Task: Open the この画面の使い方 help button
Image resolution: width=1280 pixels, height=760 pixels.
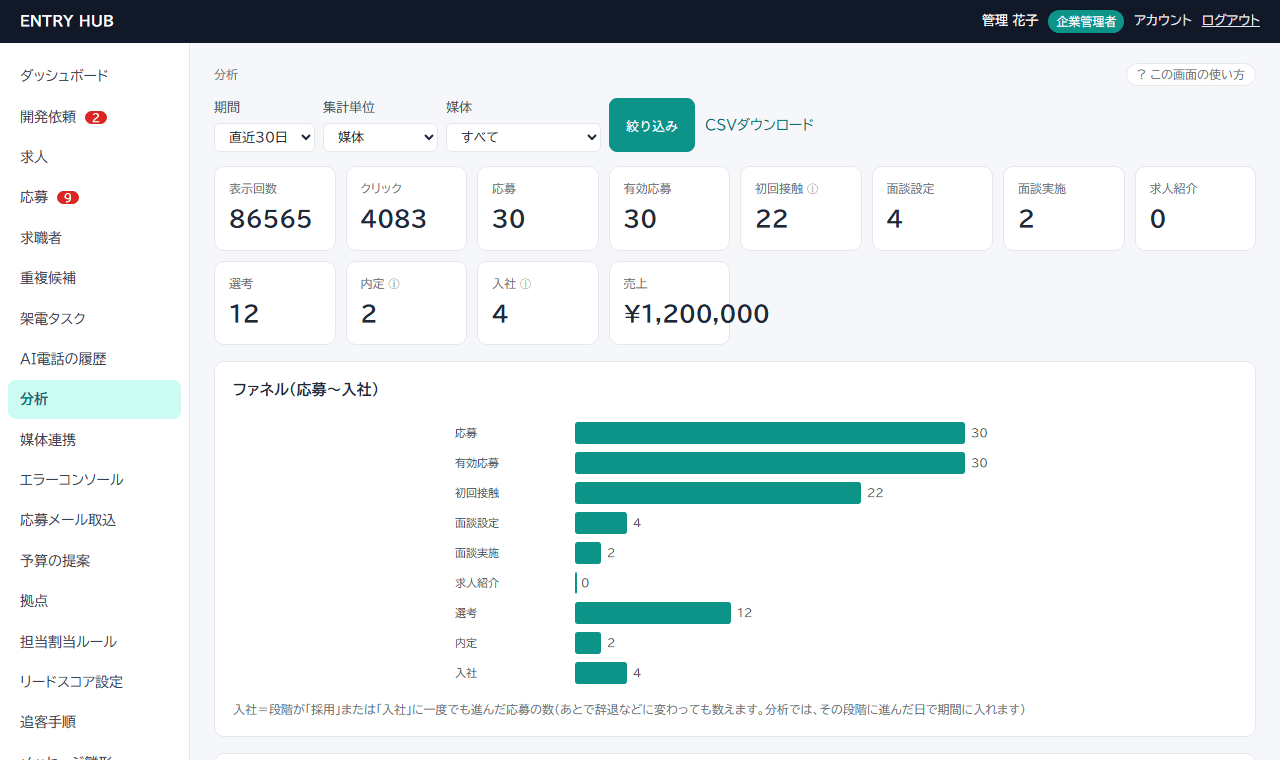Action: (x=1191, y=75)
